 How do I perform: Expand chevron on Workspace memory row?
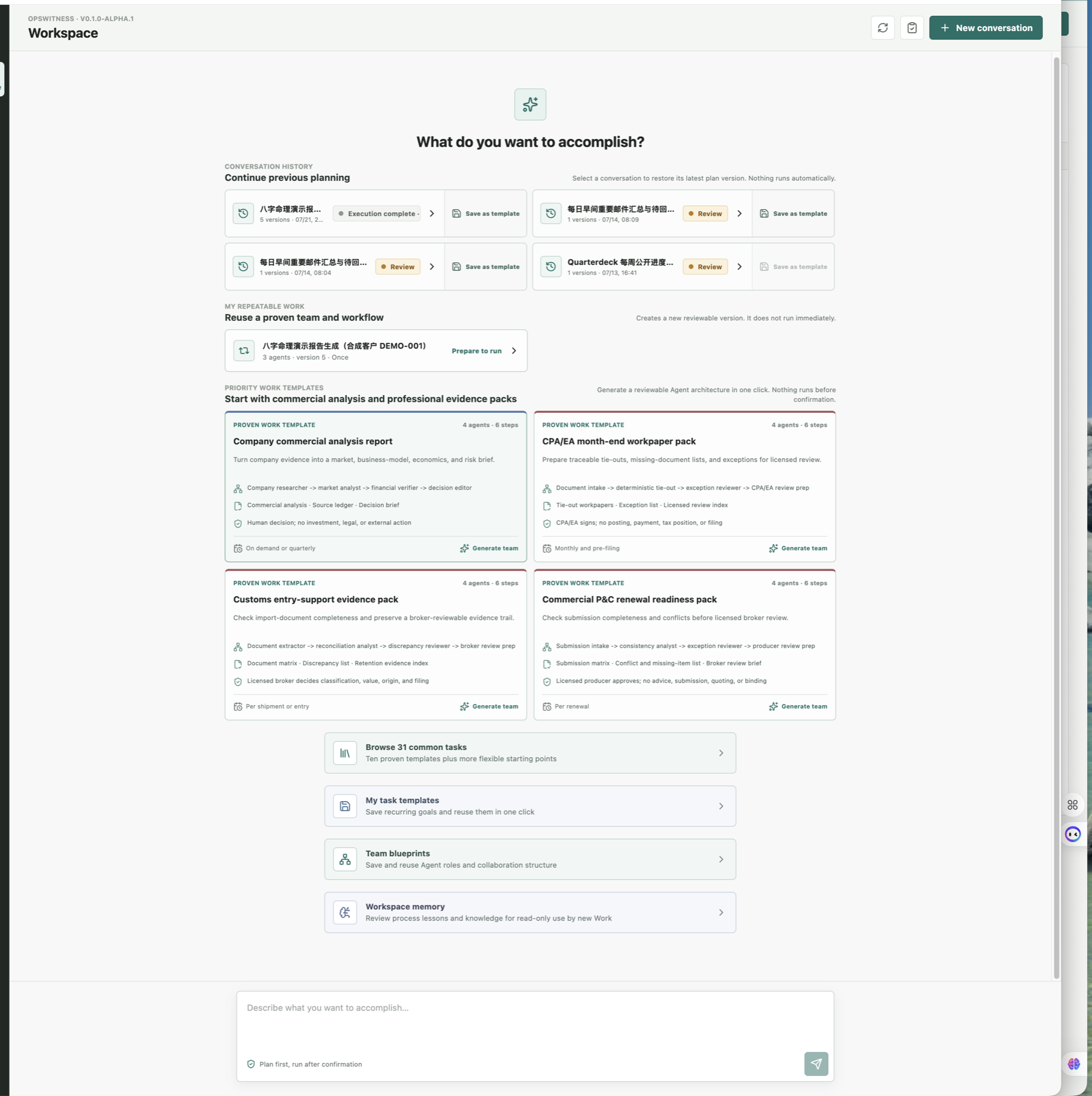coord(721,913)
